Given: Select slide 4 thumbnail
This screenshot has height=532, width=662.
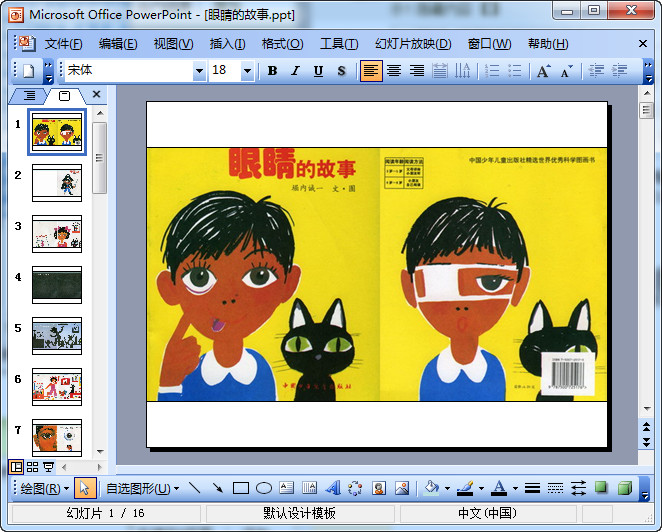Looking at the screenshot, I should tap(57, 285).
